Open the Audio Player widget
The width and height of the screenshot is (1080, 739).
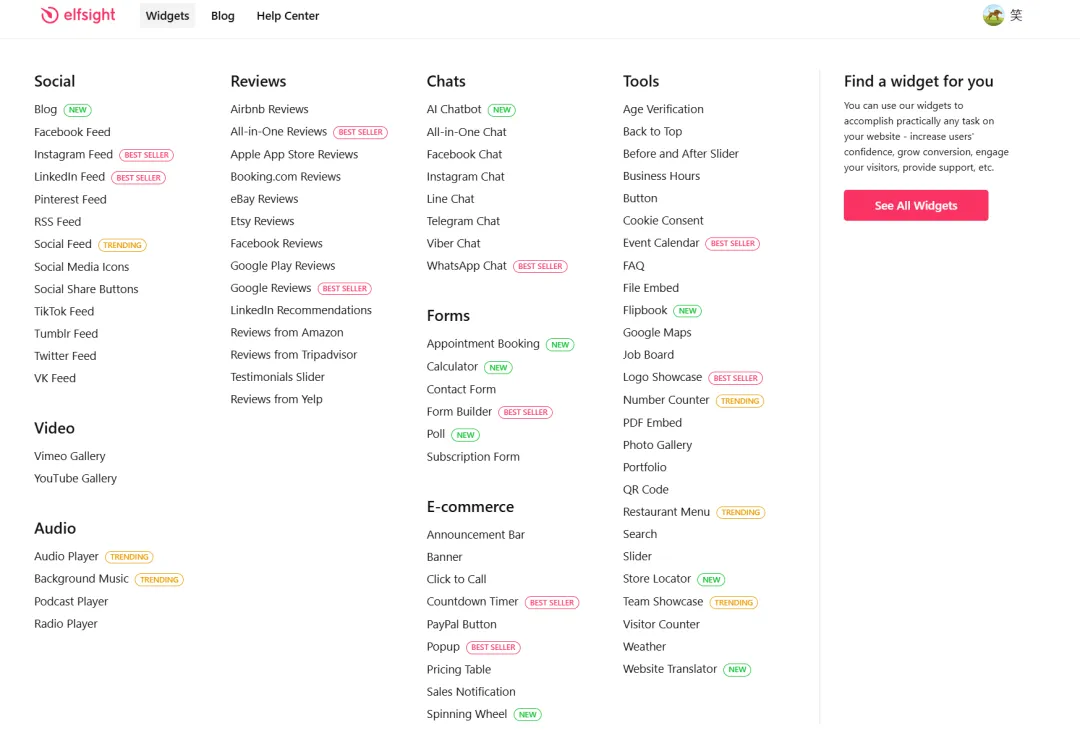[x=66, y=557]
